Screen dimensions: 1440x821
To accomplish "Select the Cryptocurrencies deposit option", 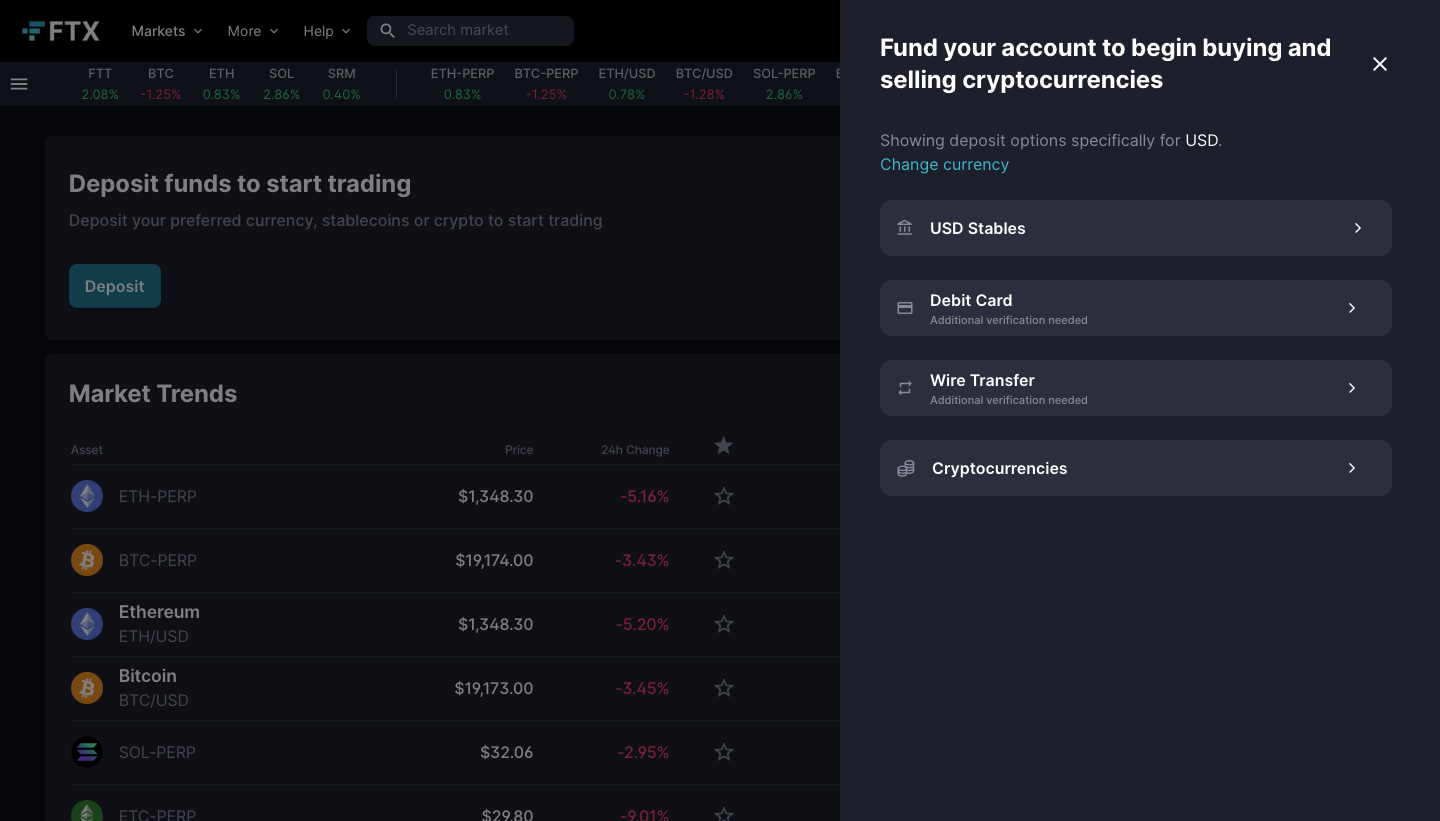I will click(x=1136, y=468).
